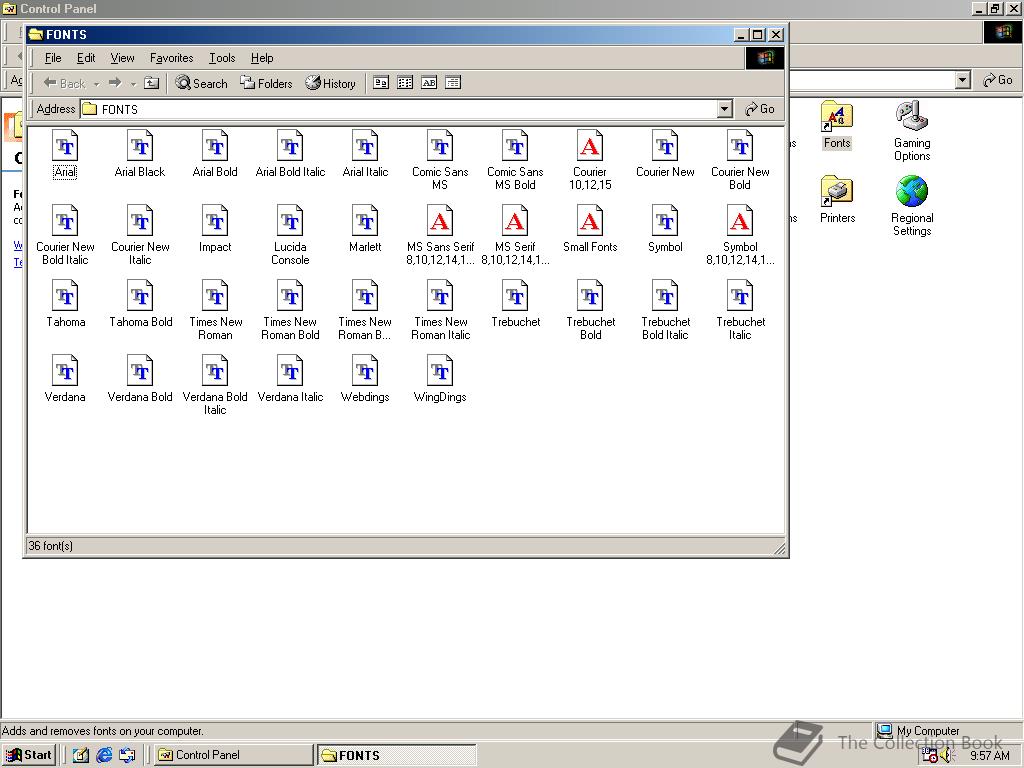
Task: Expand the Control Panel address dropdown
Action: tap(962, 80)
